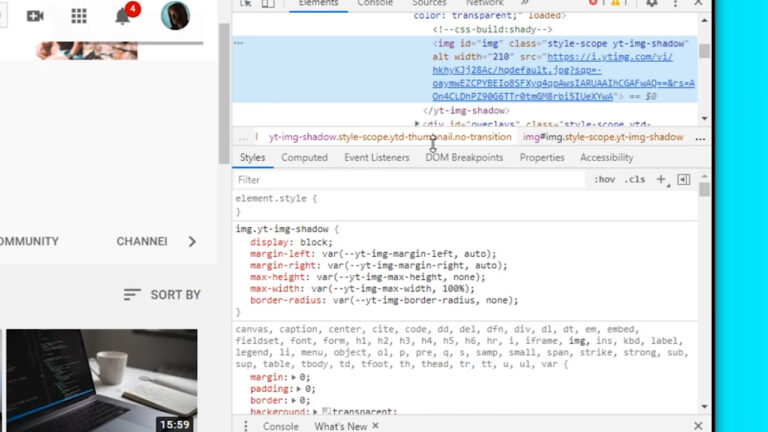Expand the padding shorthand triangle
This screenshot has height=432, width=768.
pyautogui.click(x=299, y=389)
